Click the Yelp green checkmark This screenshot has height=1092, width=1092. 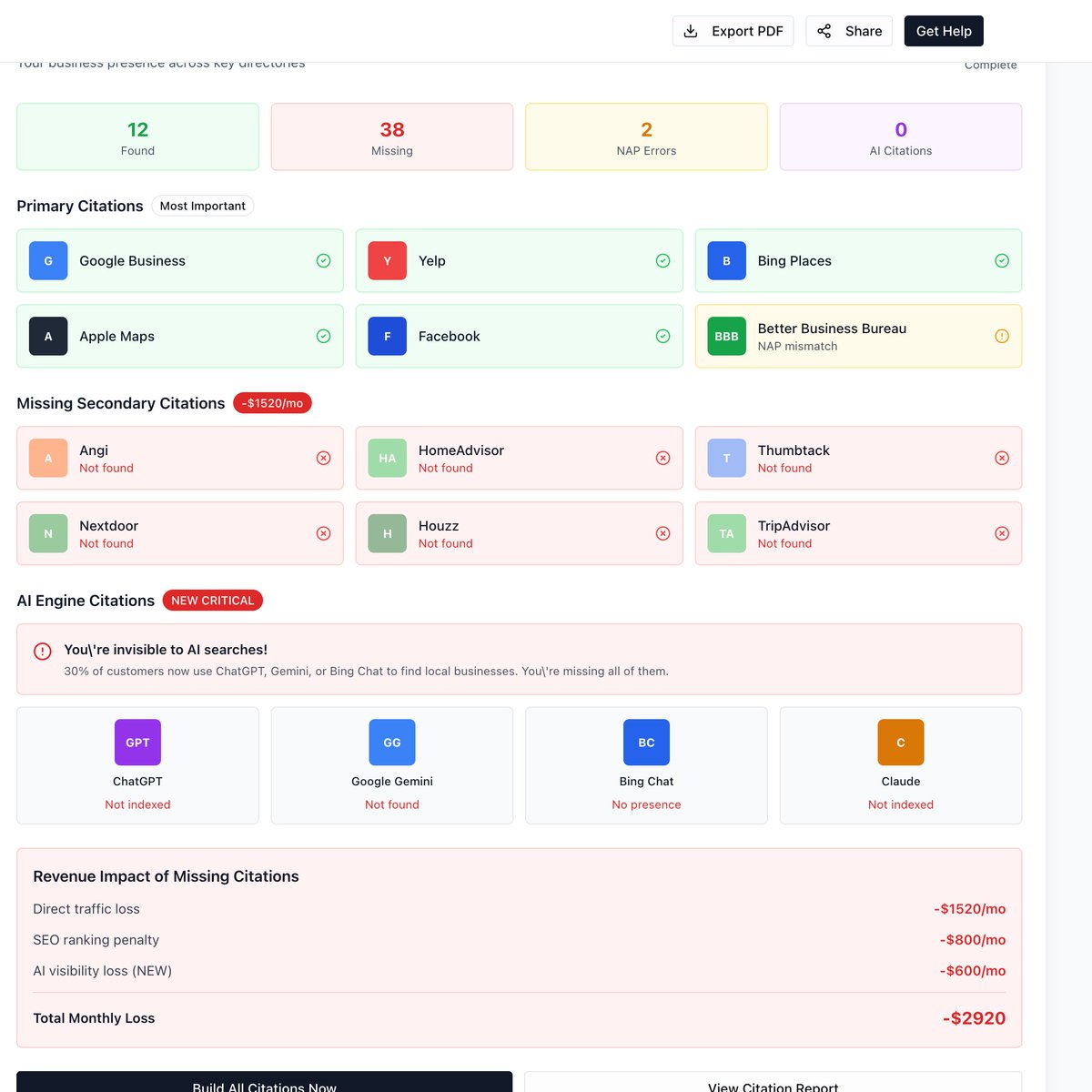(x=662, y=260)
